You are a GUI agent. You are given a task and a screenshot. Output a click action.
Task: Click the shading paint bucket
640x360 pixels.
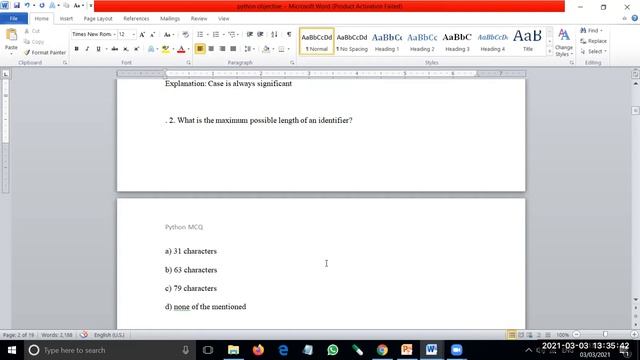pos(266,49)
